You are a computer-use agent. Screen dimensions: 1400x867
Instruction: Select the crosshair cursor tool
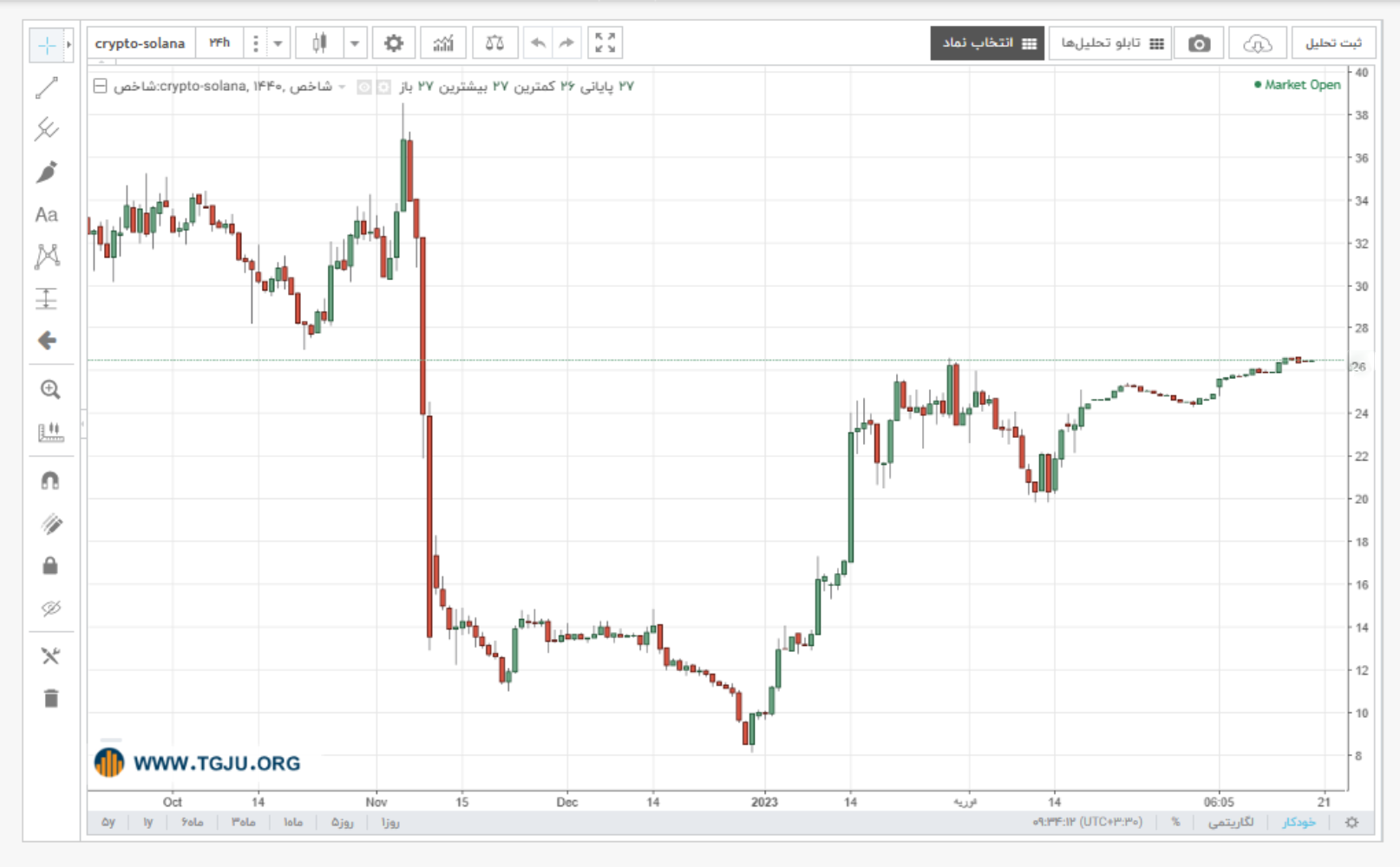[47, 45]
